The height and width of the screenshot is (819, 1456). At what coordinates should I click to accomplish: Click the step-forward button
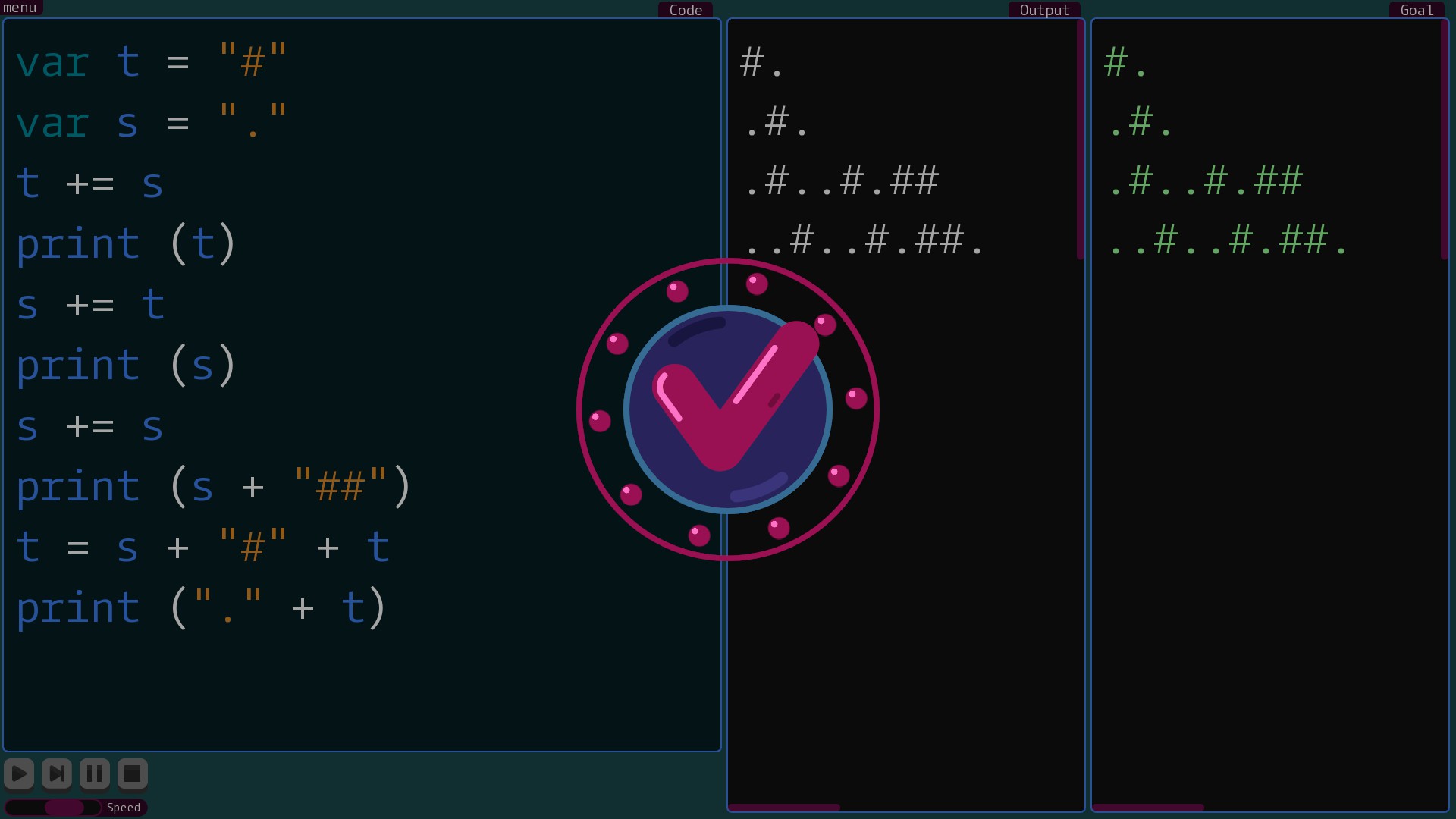pyautogui.click(x=57, y=773)
